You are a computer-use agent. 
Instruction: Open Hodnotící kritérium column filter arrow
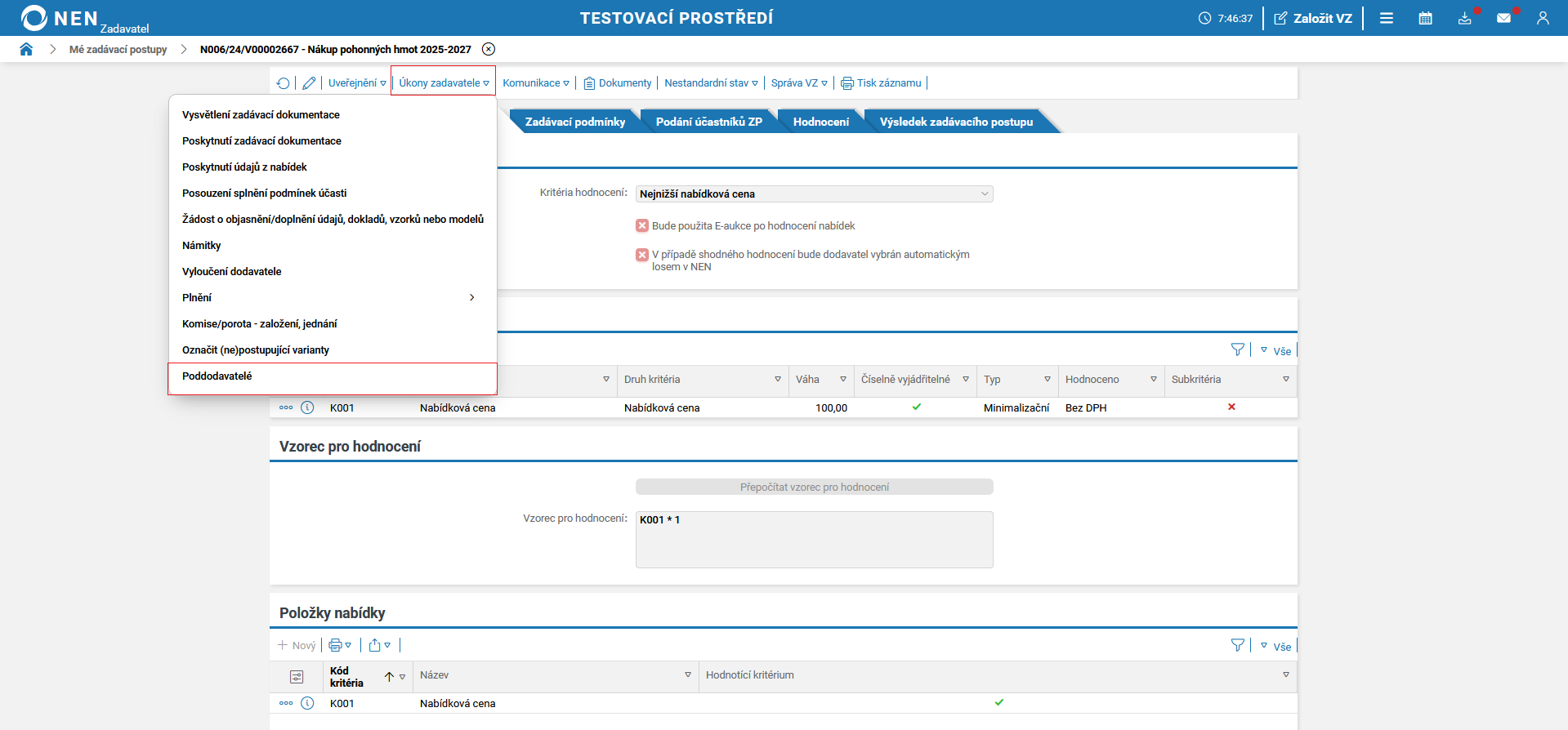pos(1286,675)
